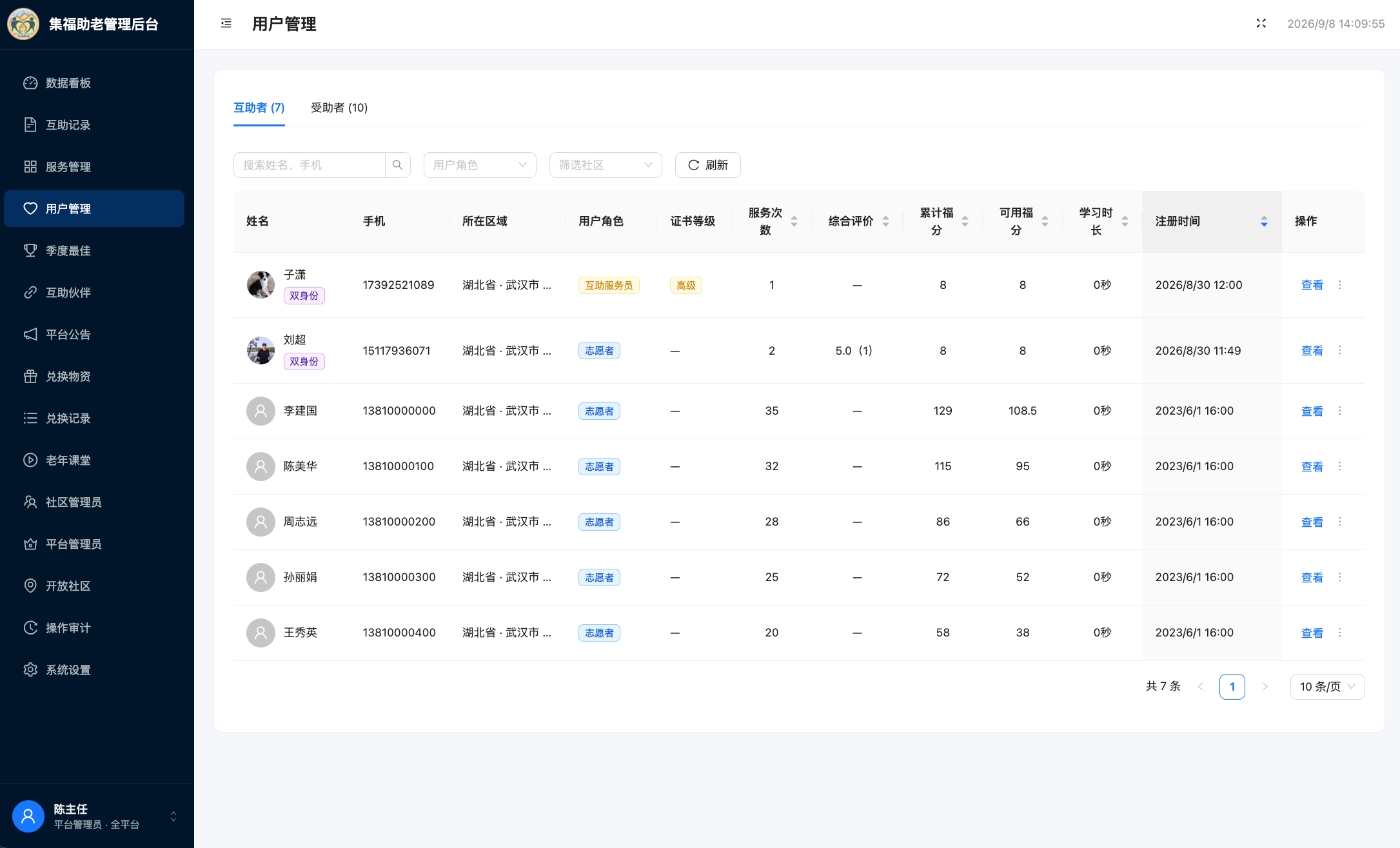Toggle fullscreen mode icon in header
The image size is (1400, 848).
pyautogui.click(x=1261, y=23)
